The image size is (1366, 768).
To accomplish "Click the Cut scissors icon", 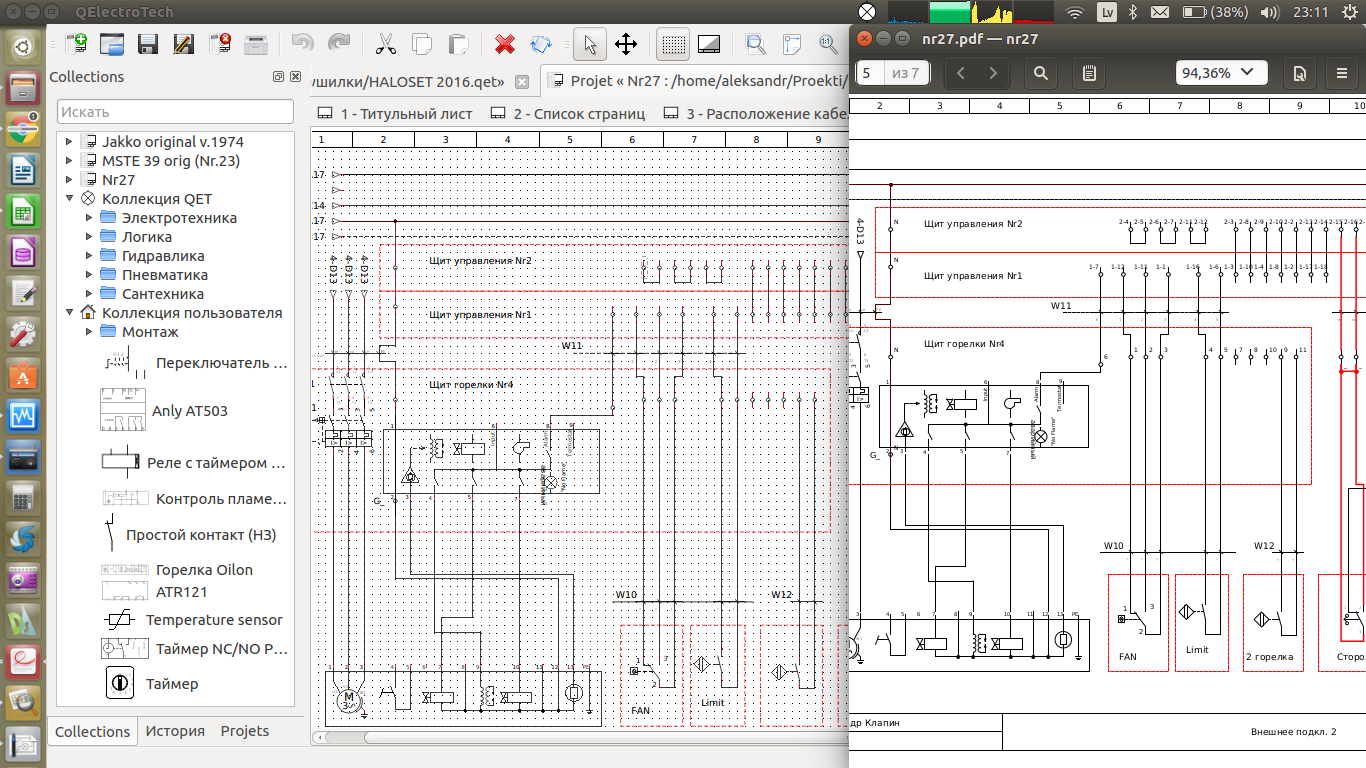I will [385, 44].
